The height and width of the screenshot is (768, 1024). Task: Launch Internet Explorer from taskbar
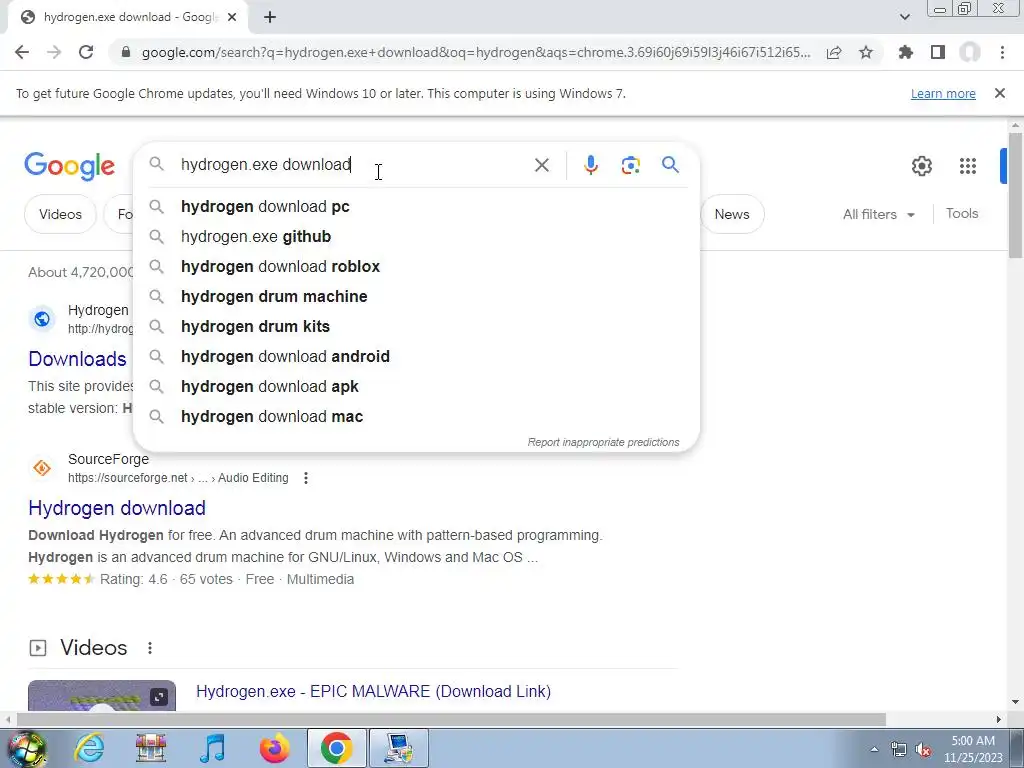click(89, 748)
